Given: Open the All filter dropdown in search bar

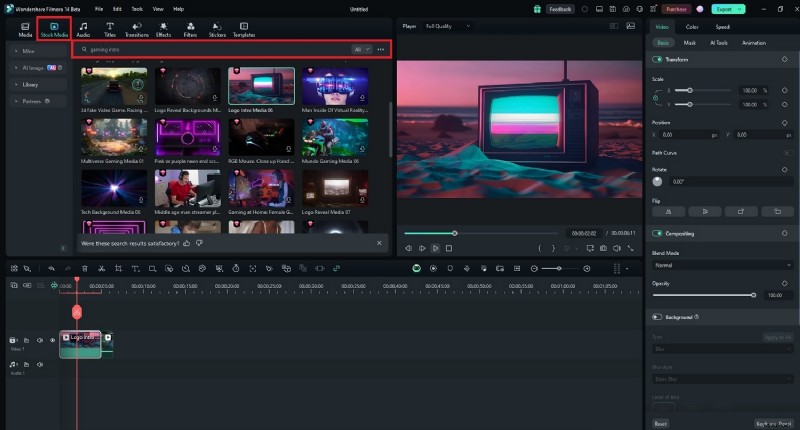Looking at the screenshot, I should coord(361,49).
